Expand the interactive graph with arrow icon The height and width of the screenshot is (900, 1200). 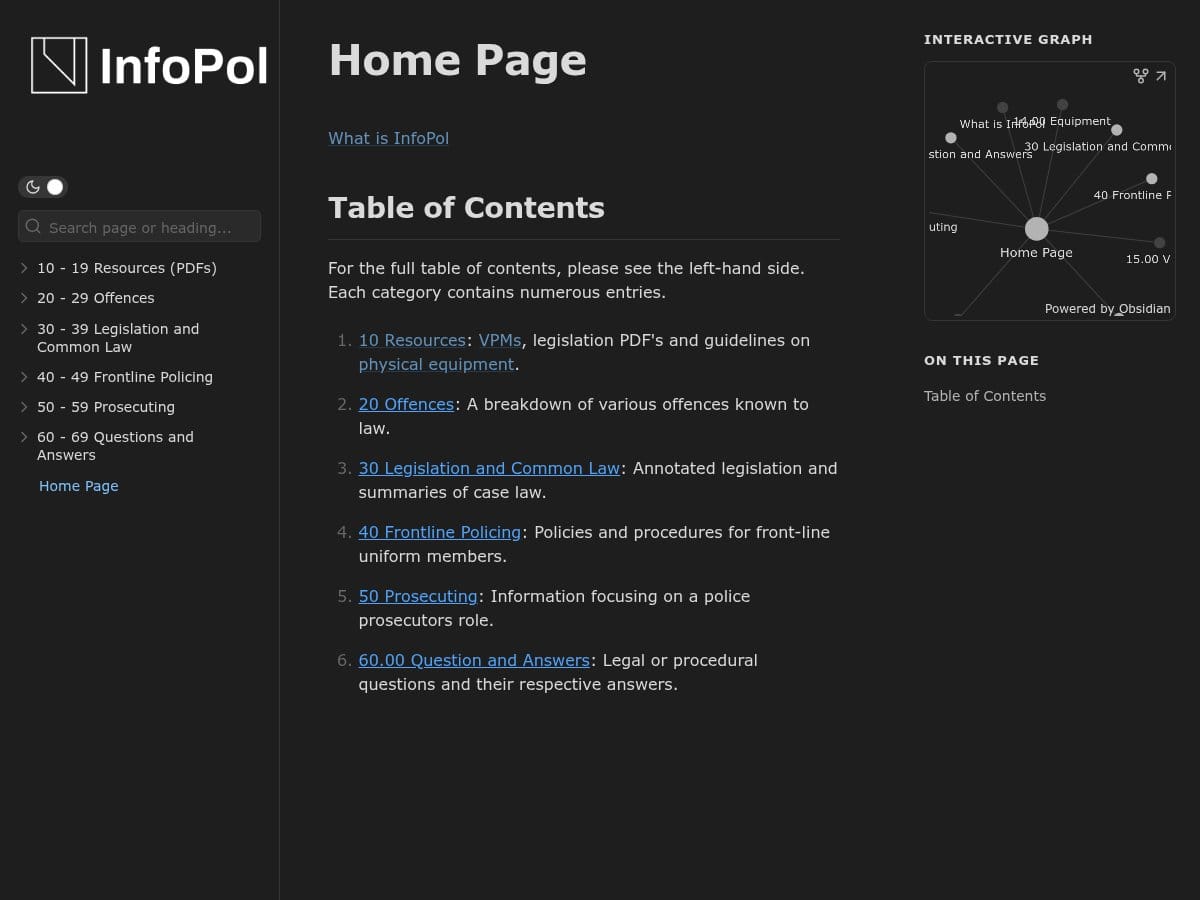pyautogui.click(x=1161, y=76)
